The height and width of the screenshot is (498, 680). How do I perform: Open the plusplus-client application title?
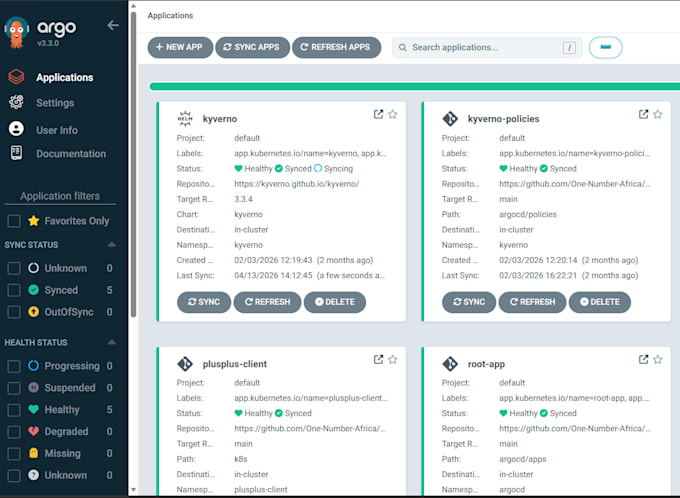tap(235, 364)
